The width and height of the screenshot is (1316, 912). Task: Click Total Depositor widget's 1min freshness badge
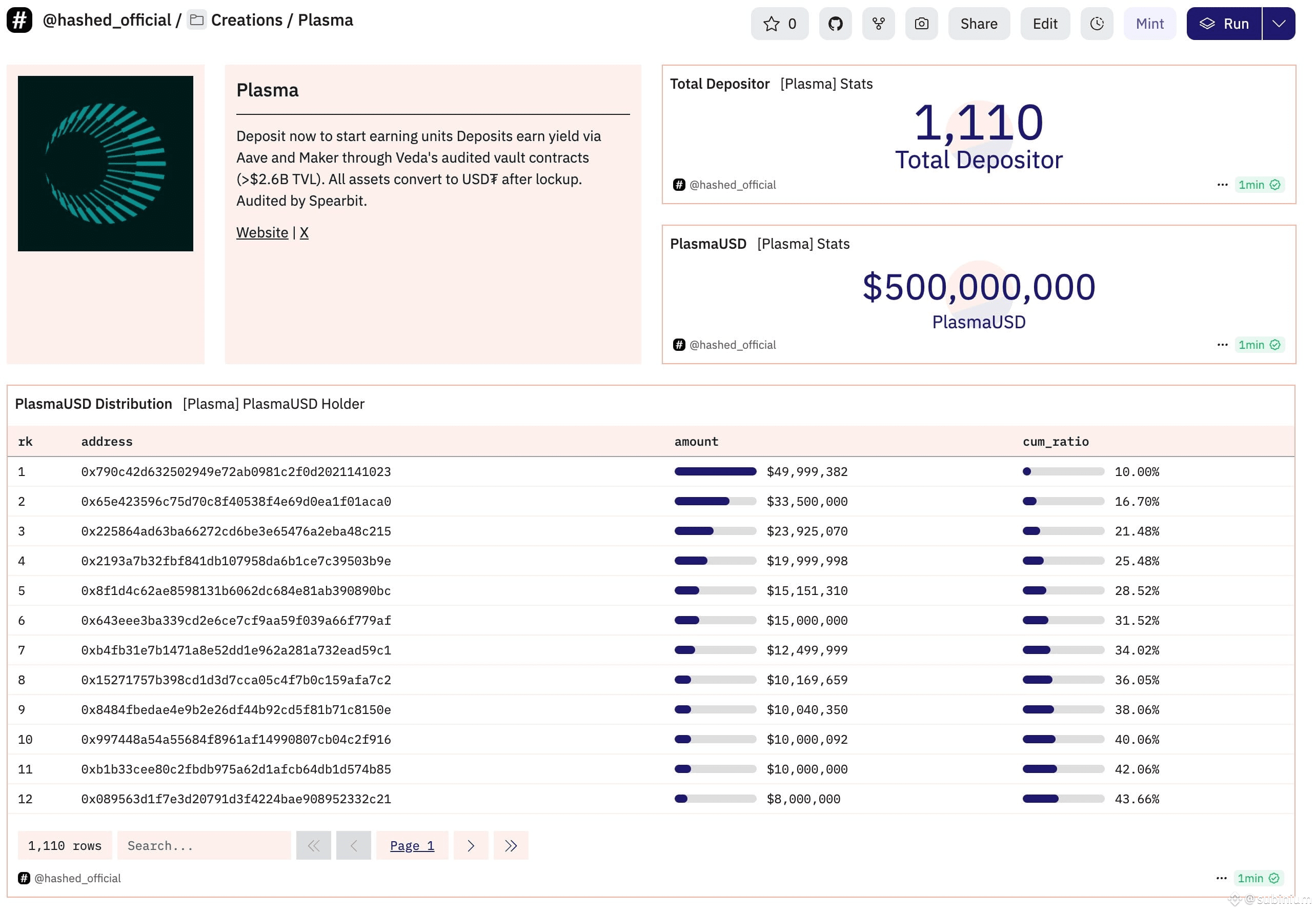[x=1259, y=185]
